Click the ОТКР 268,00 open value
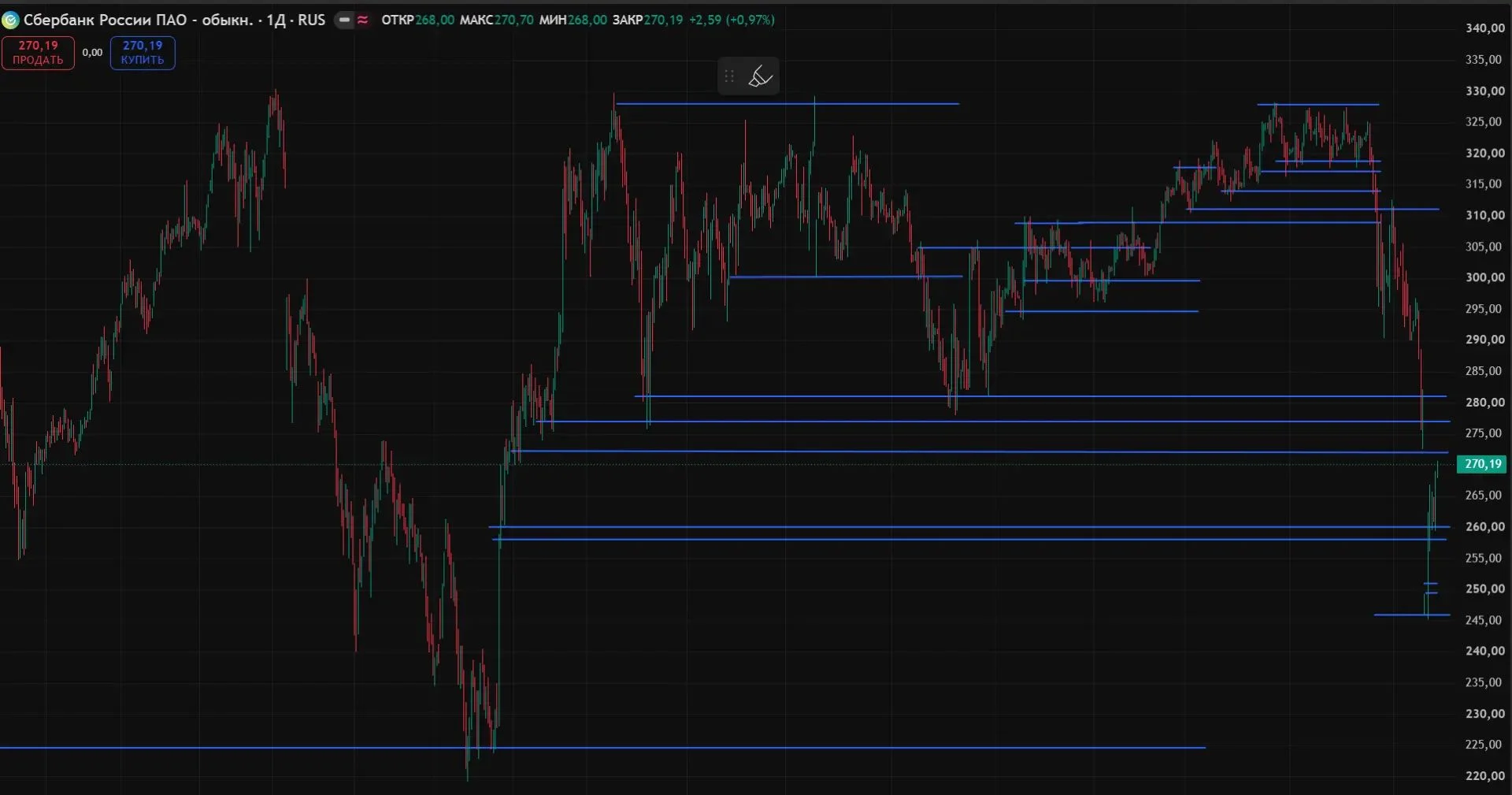The image size is (1512, 795). [x=417, y=20]
